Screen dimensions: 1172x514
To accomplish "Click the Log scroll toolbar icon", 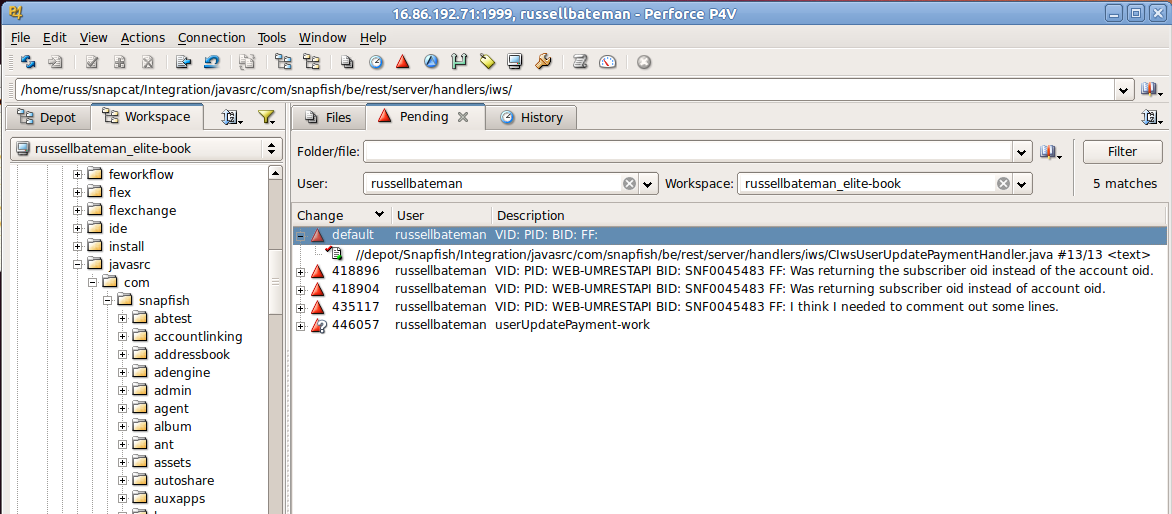I will 579,62.
